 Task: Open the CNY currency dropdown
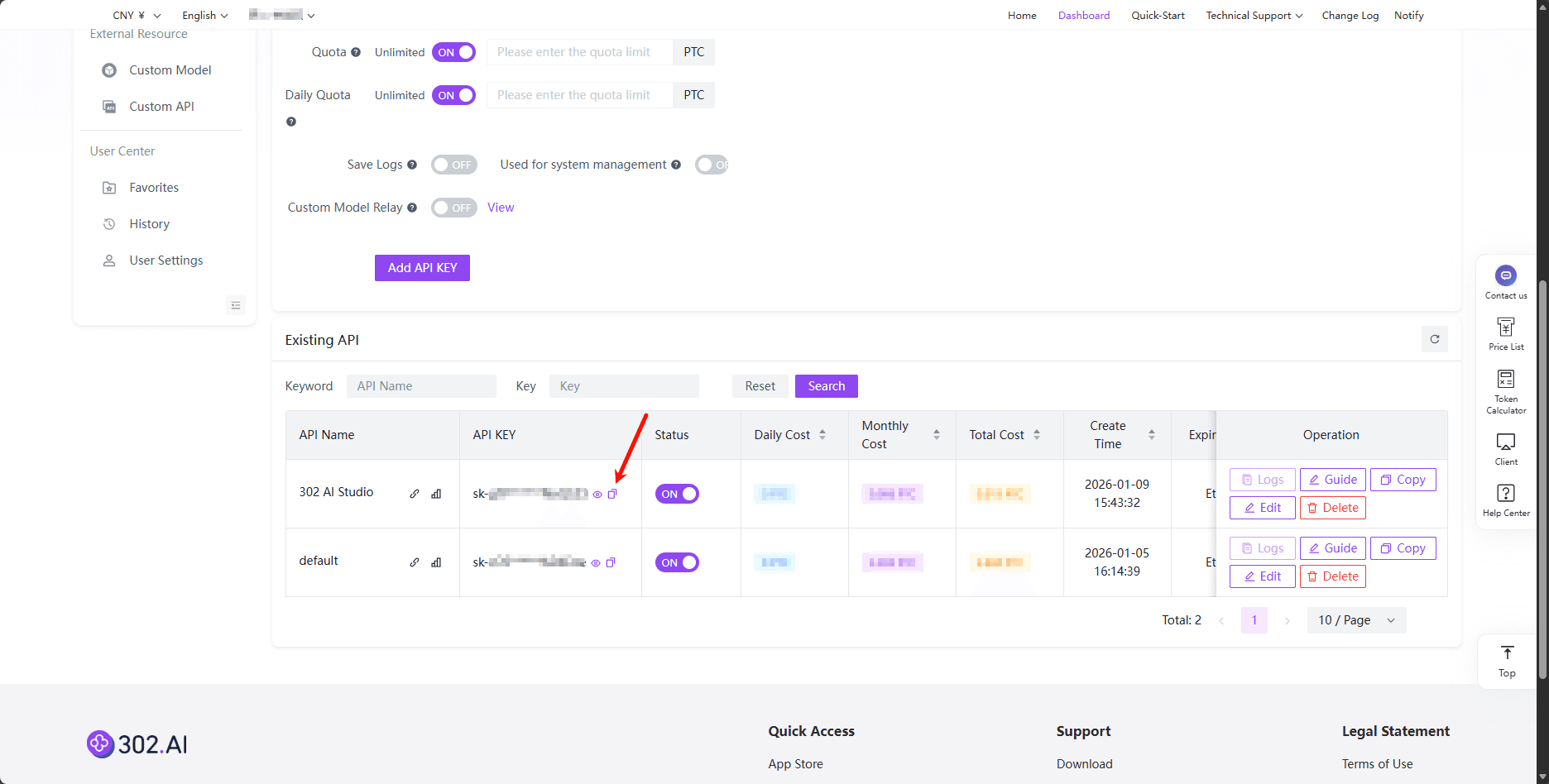(137, 15)
